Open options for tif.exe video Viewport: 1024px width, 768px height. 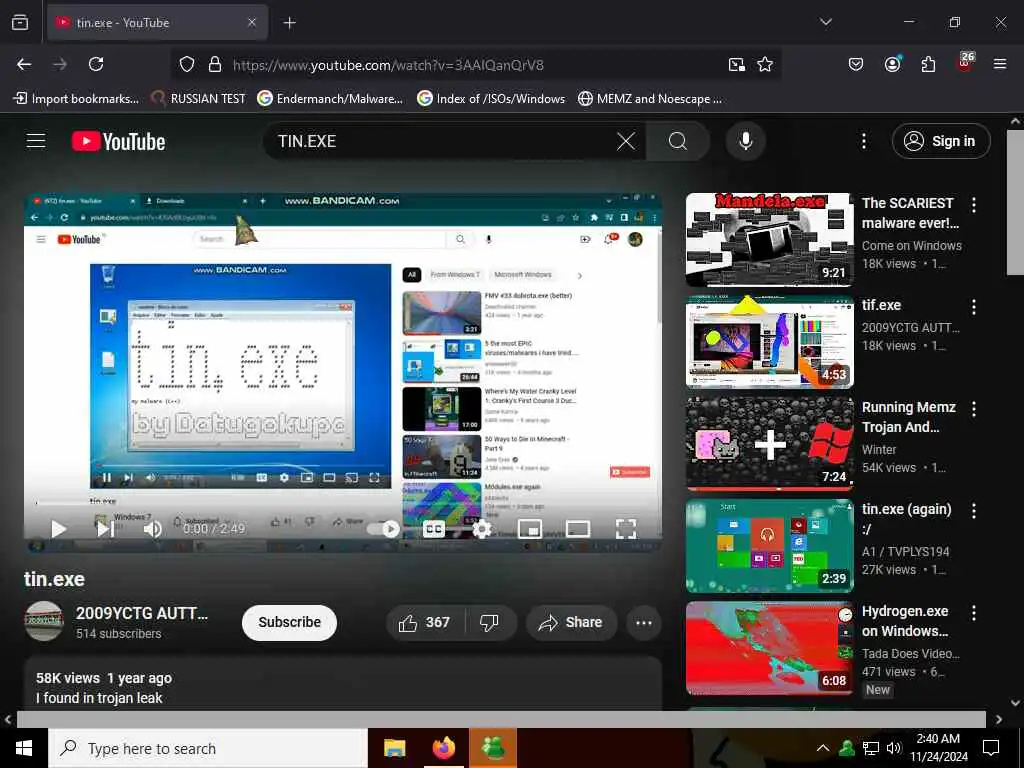[x=974, y=307]
